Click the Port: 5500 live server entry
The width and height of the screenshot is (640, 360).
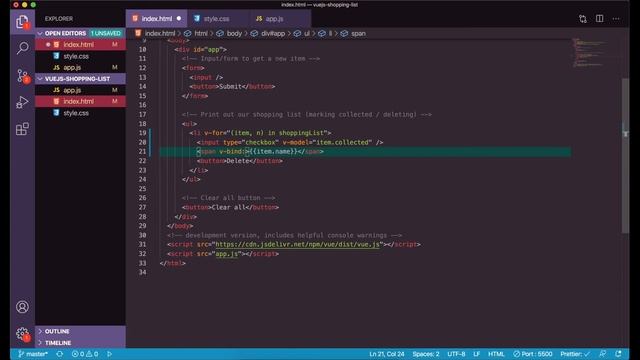click(x=533, y=354)
